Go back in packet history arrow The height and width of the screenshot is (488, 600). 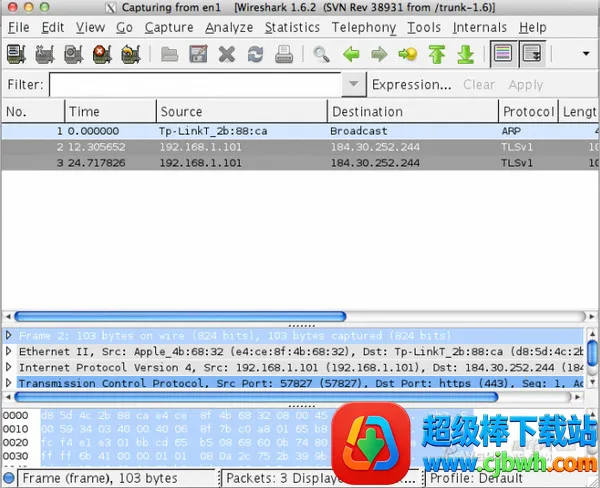point(351,54)
